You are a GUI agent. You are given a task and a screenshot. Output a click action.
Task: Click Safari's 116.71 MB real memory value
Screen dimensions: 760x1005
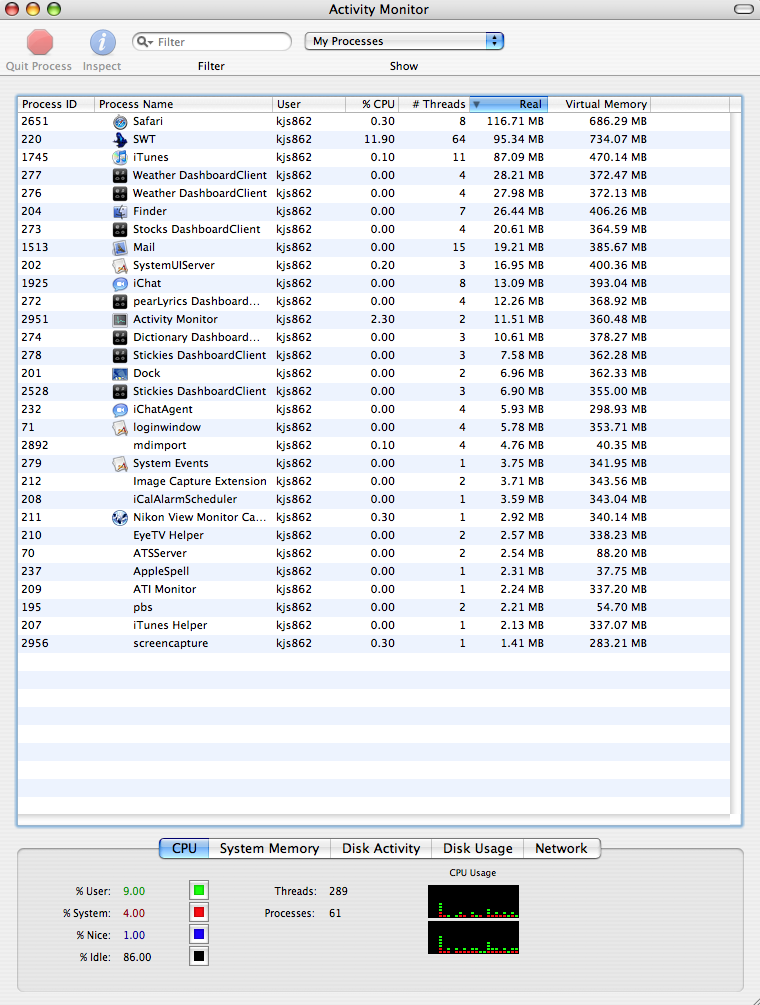(515, 121)
